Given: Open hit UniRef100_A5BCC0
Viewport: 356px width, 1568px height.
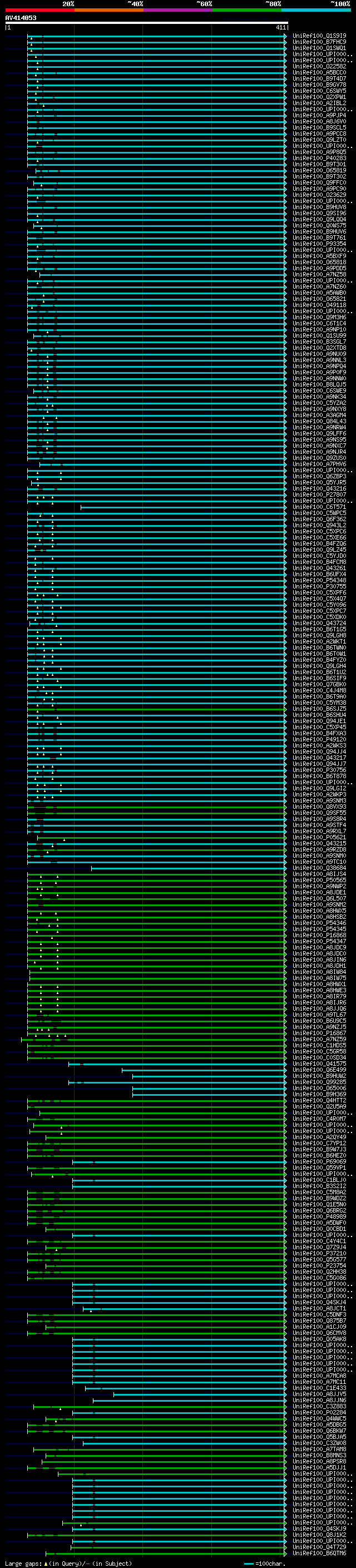Looking at the screenshot, I should point(319,72).
